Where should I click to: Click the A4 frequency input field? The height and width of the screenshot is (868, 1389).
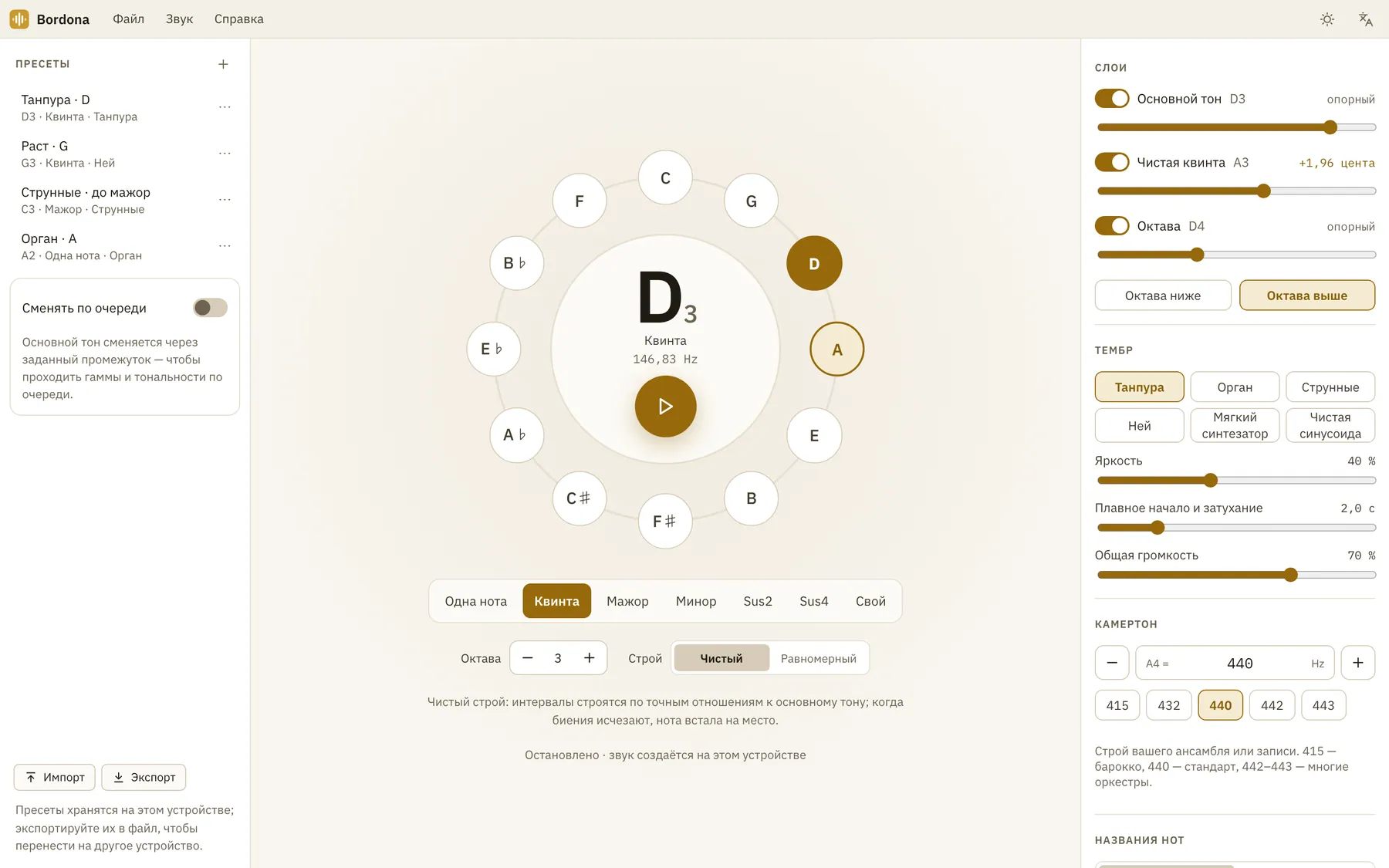point(1235,663)
